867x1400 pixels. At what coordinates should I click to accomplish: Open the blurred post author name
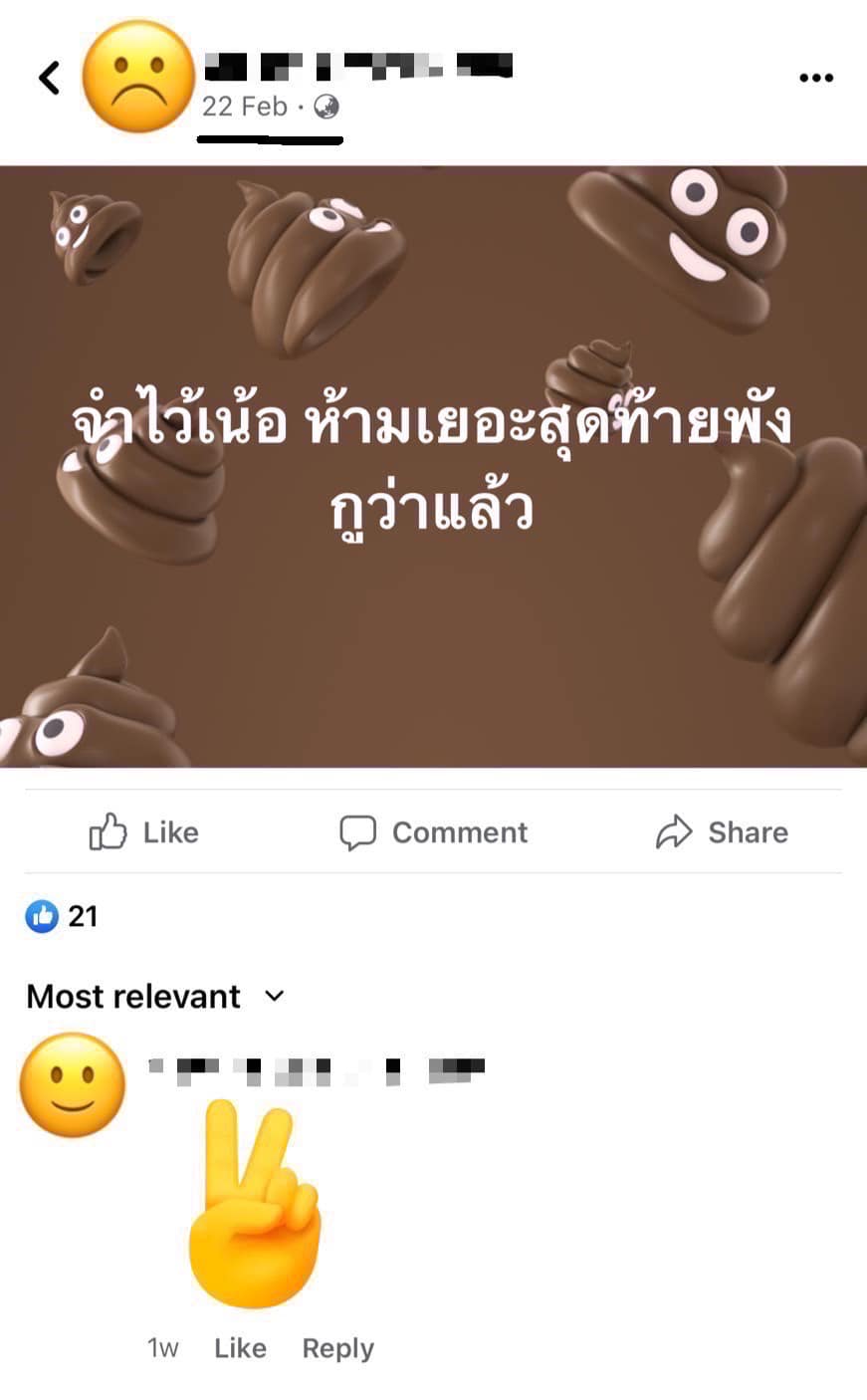coord(358,66)
